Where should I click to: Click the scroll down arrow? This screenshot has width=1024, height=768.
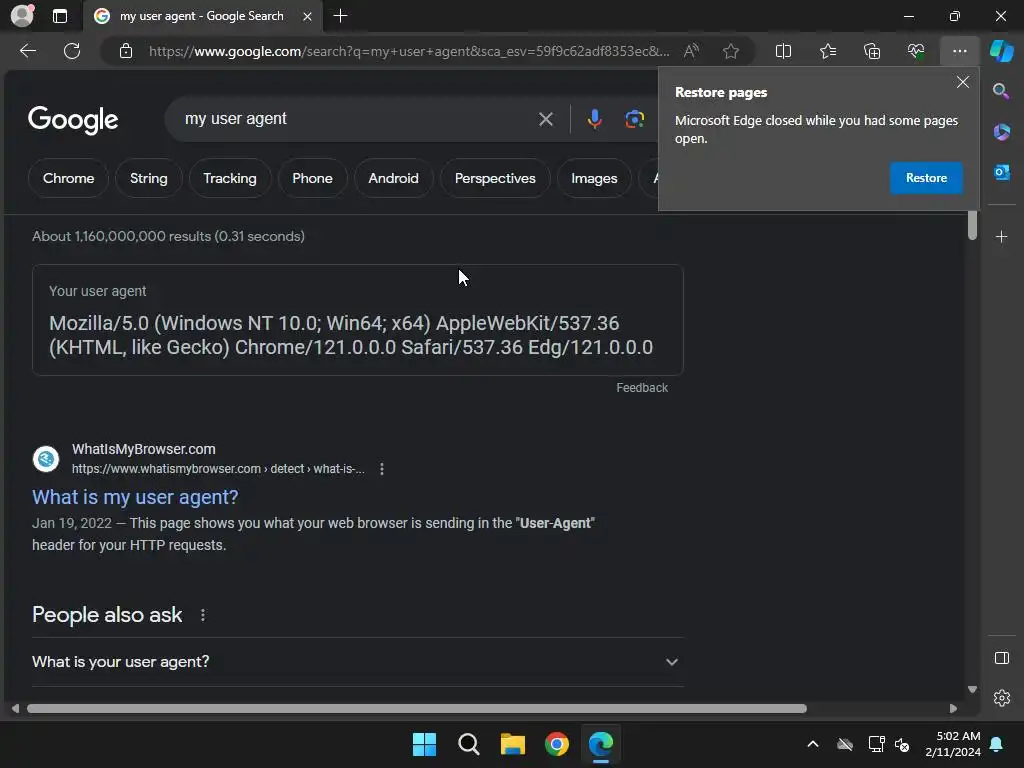pos(972,690)
